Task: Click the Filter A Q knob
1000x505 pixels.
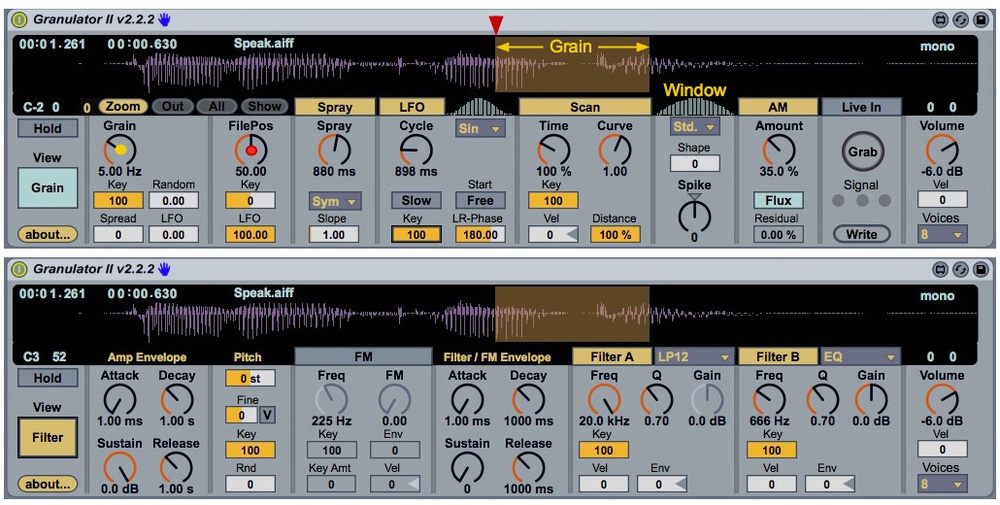Action: point(656,400)
